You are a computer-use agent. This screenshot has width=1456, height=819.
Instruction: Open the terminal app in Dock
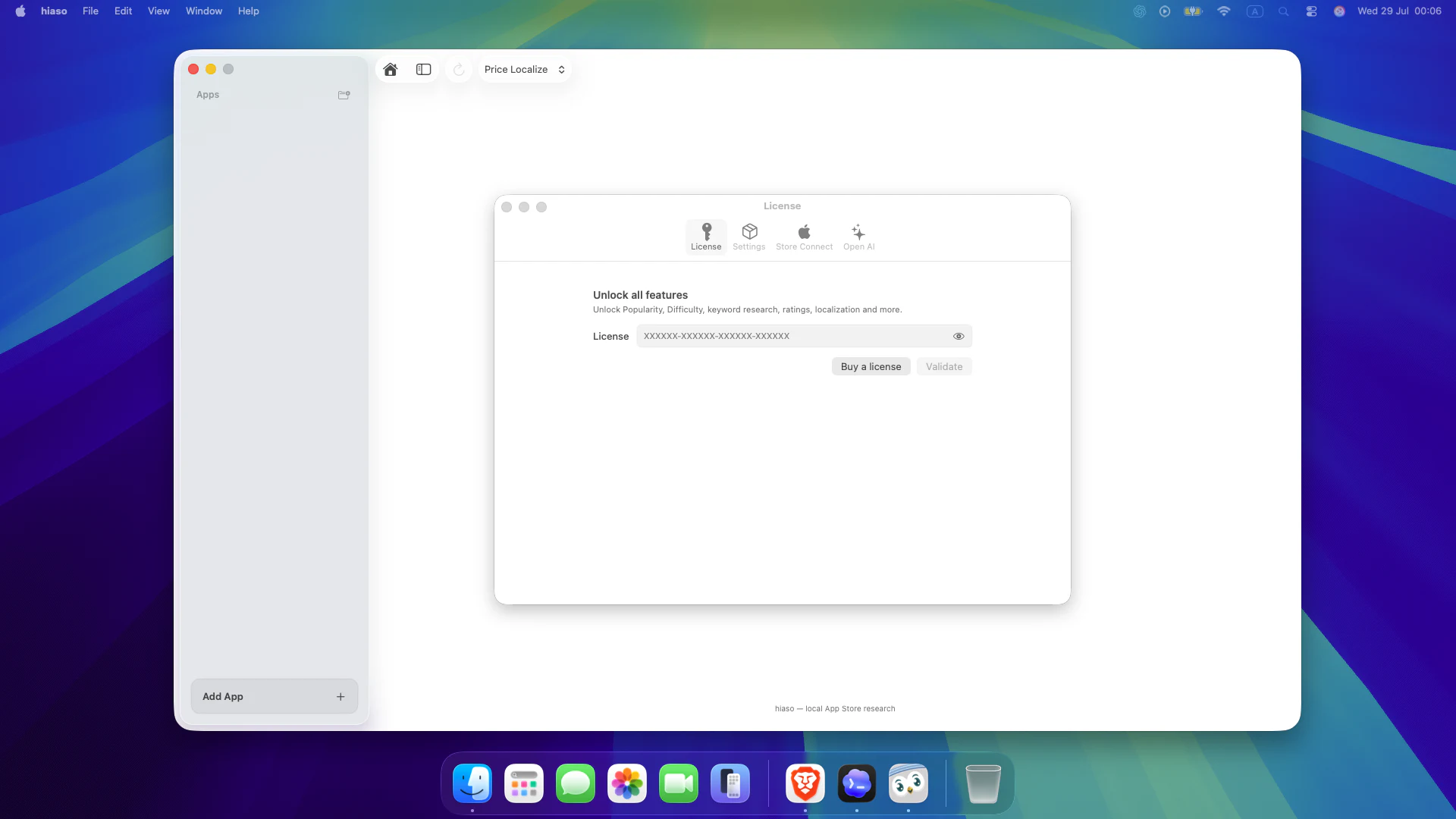coord(857,783)
